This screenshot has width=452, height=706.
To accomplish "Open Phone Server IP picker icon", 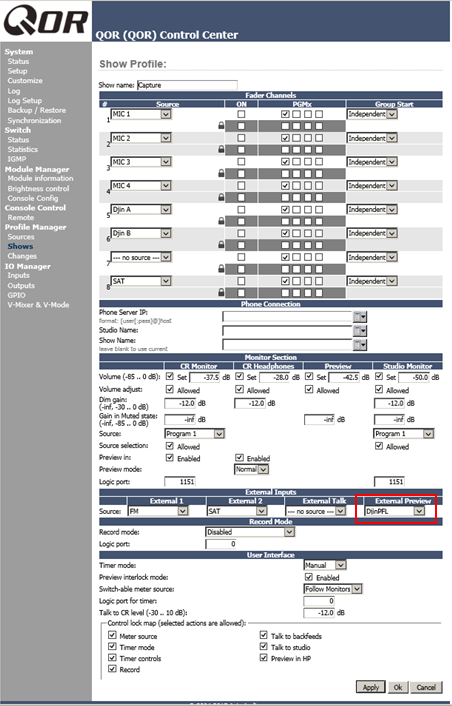I will click(x=360, y=317).
